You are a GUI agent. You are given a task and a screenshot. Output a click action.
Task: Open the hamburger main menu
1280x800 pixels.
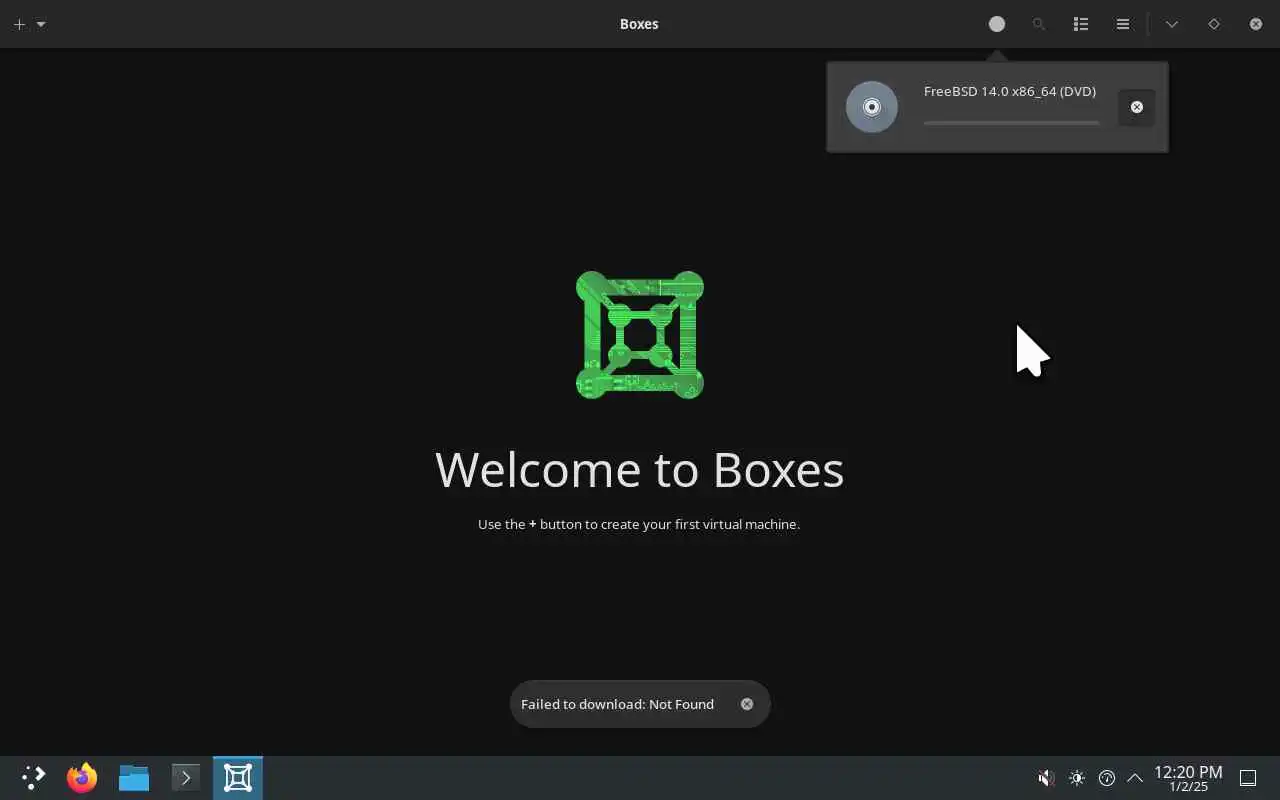[1123, 24]
